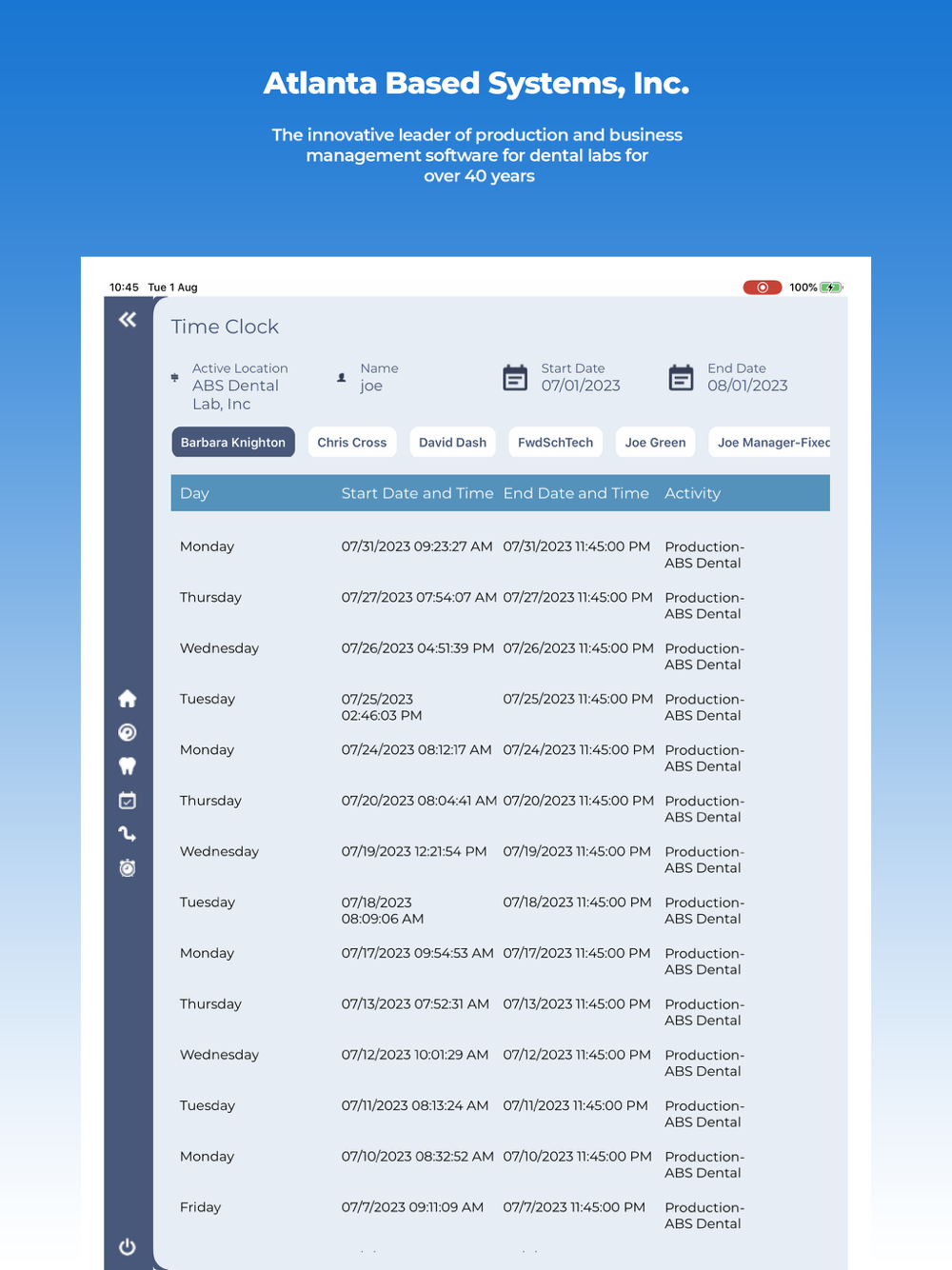Open the dashboard circle icon in sidebar
Screen dimensions: 952x1270
(x=128, y=732)
